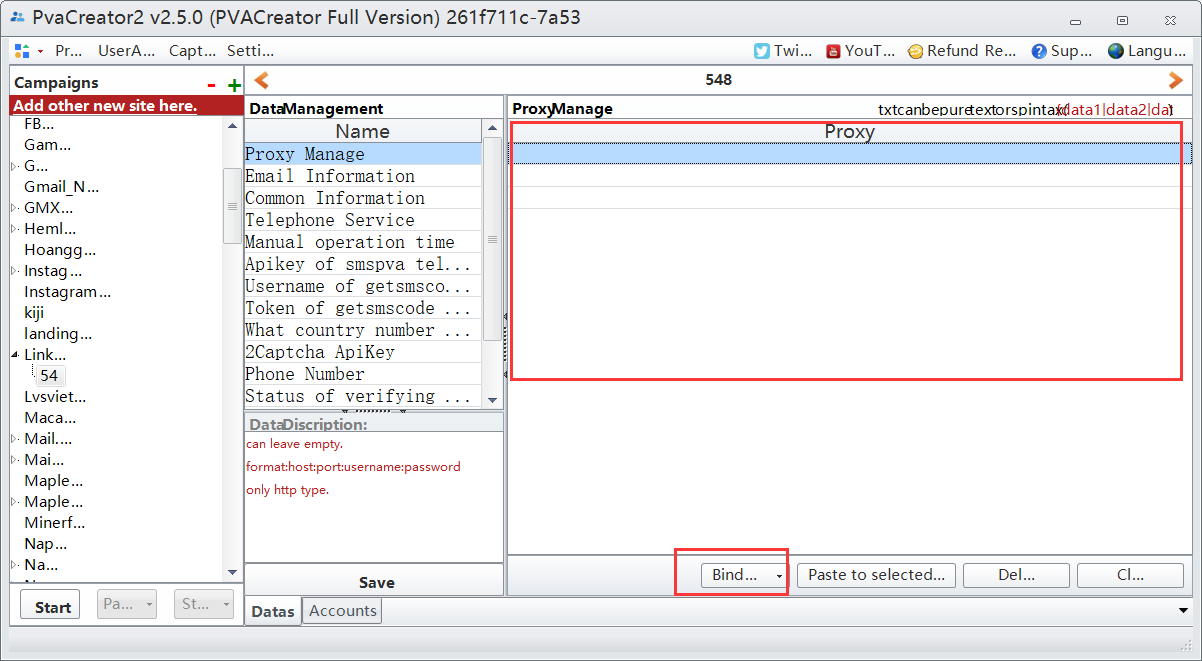Collapse the Link campaign tree node

[x=14, y=355]
